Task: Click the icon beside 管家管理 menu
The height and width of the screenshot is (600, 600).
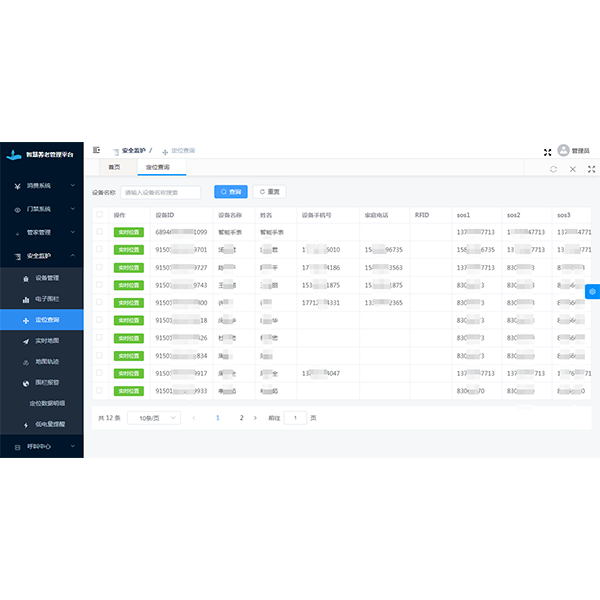Action: (x=17, y=233)
